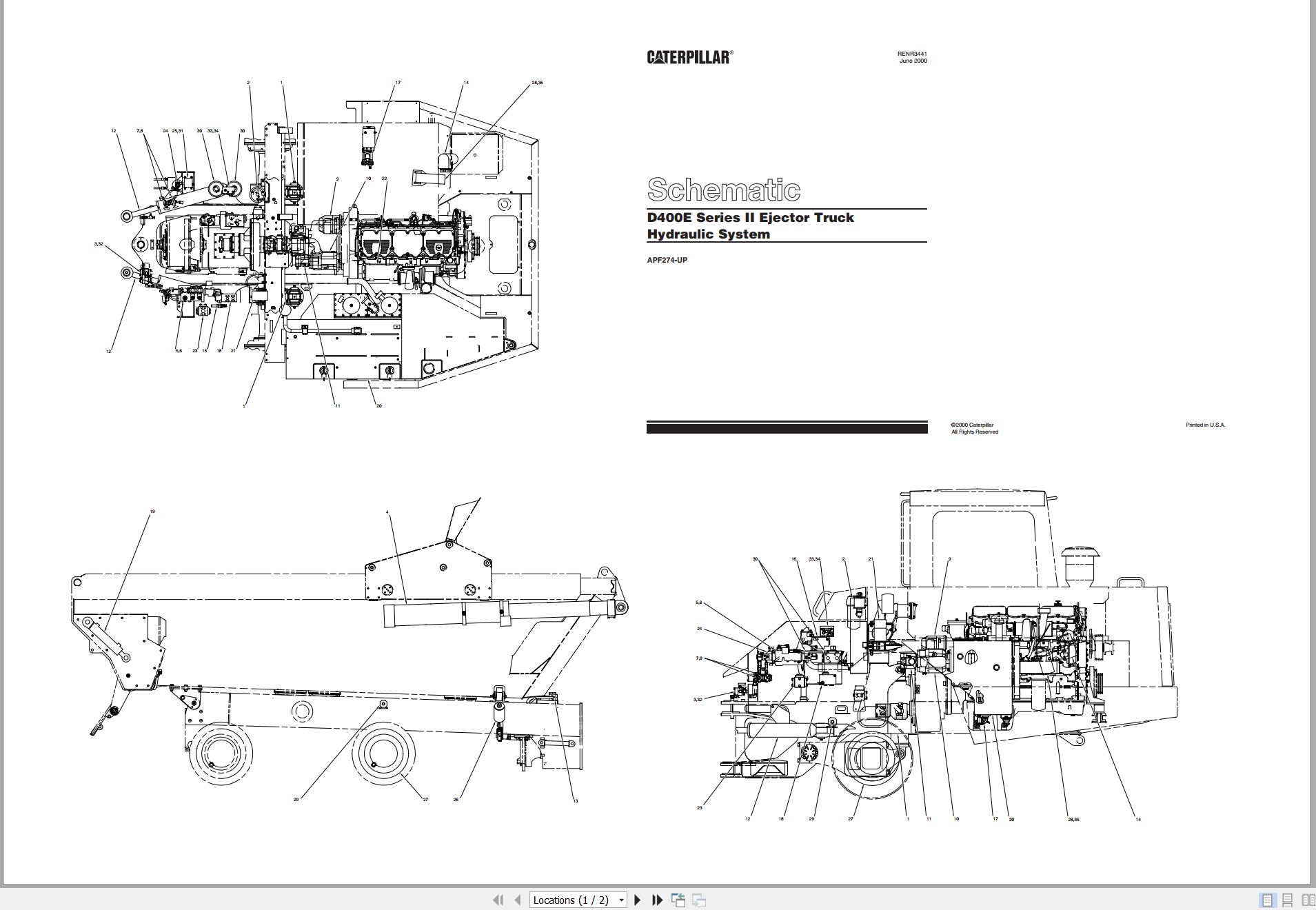Click the 'Schematic' heading text

coord(723,190)
